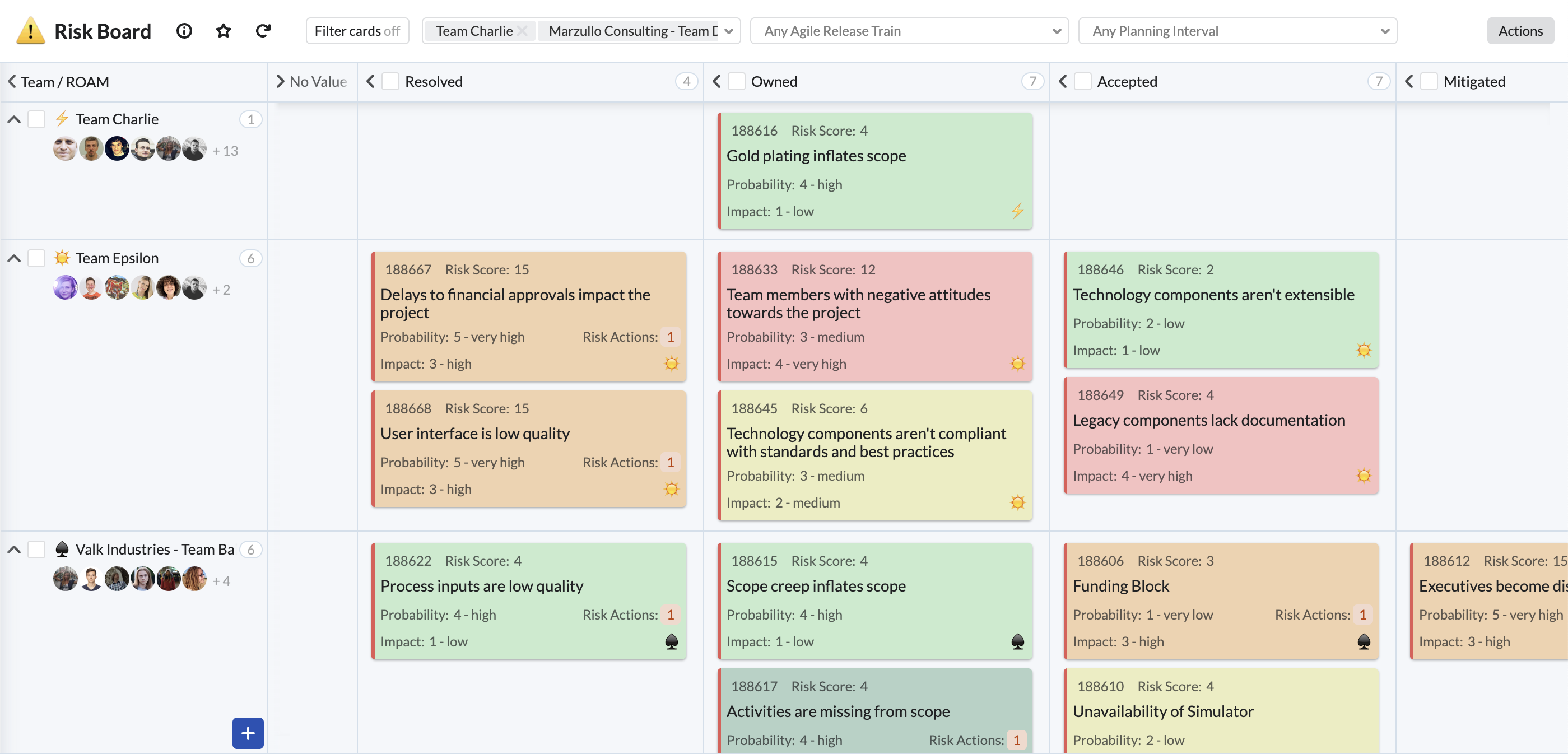Open the Any Agile Release Train dropdown
Viewport: 1568px width, 754px height.
point(909,31)
